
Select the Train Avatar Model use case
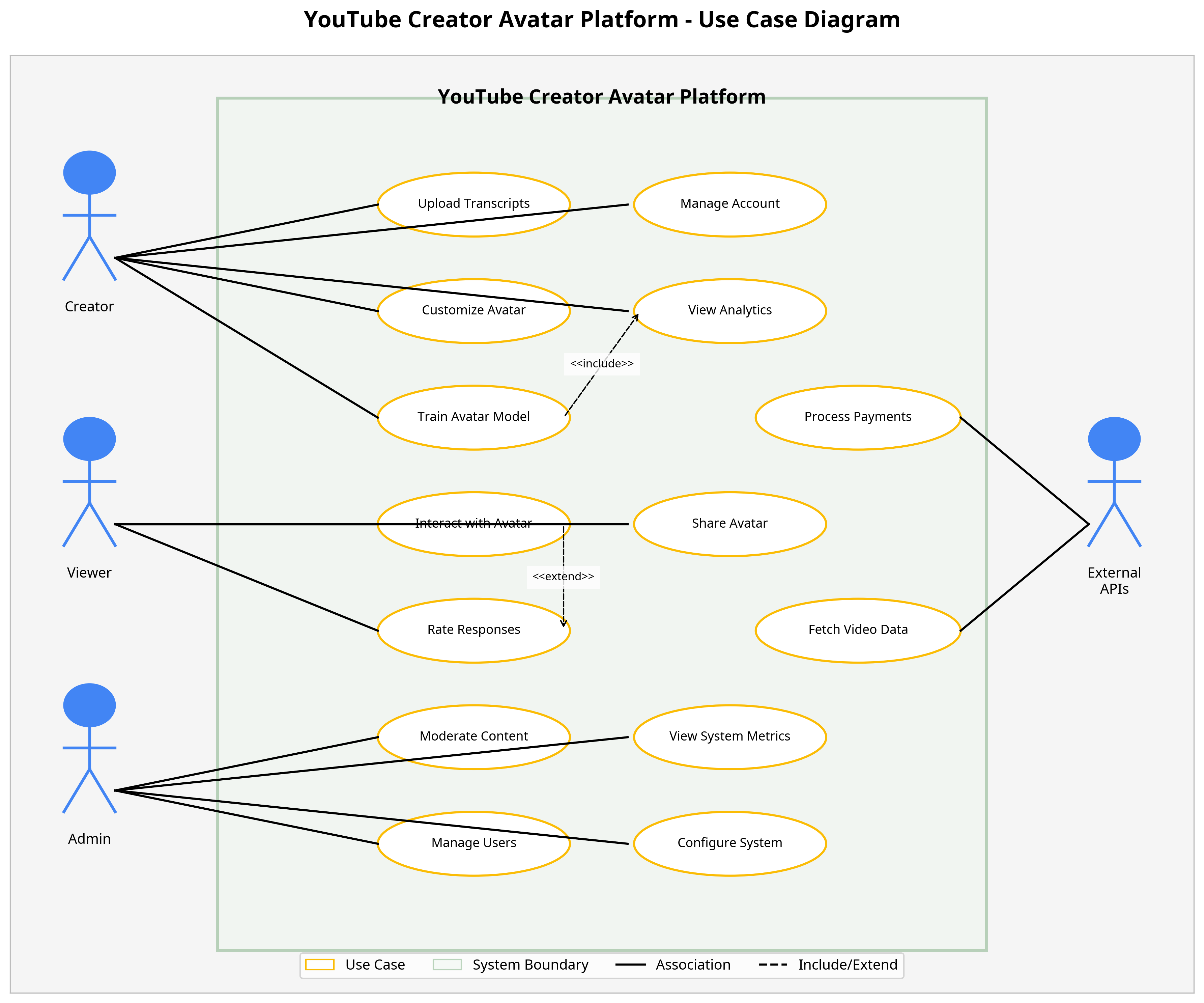pyautogui.click(x=474, y=417)
